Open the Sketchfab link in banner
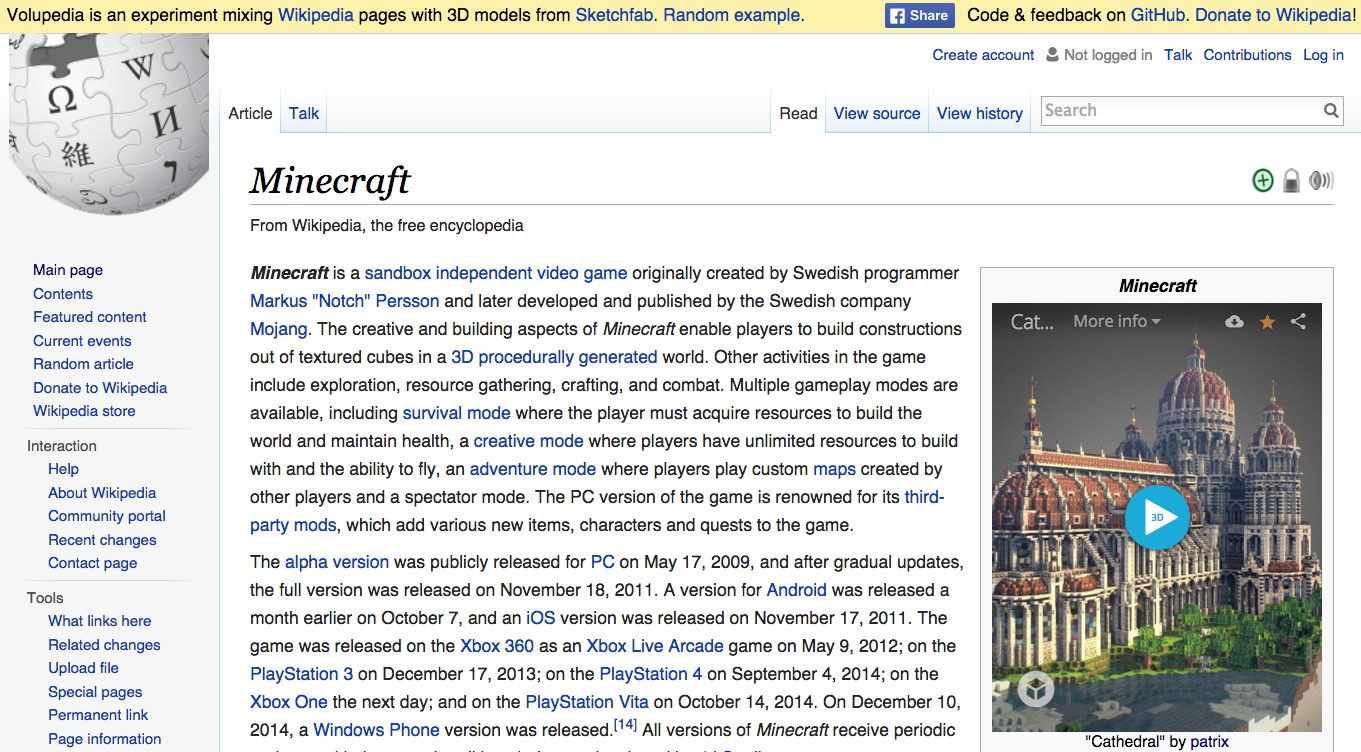Viewport: 1361px width, 752px height. [616, 15]
